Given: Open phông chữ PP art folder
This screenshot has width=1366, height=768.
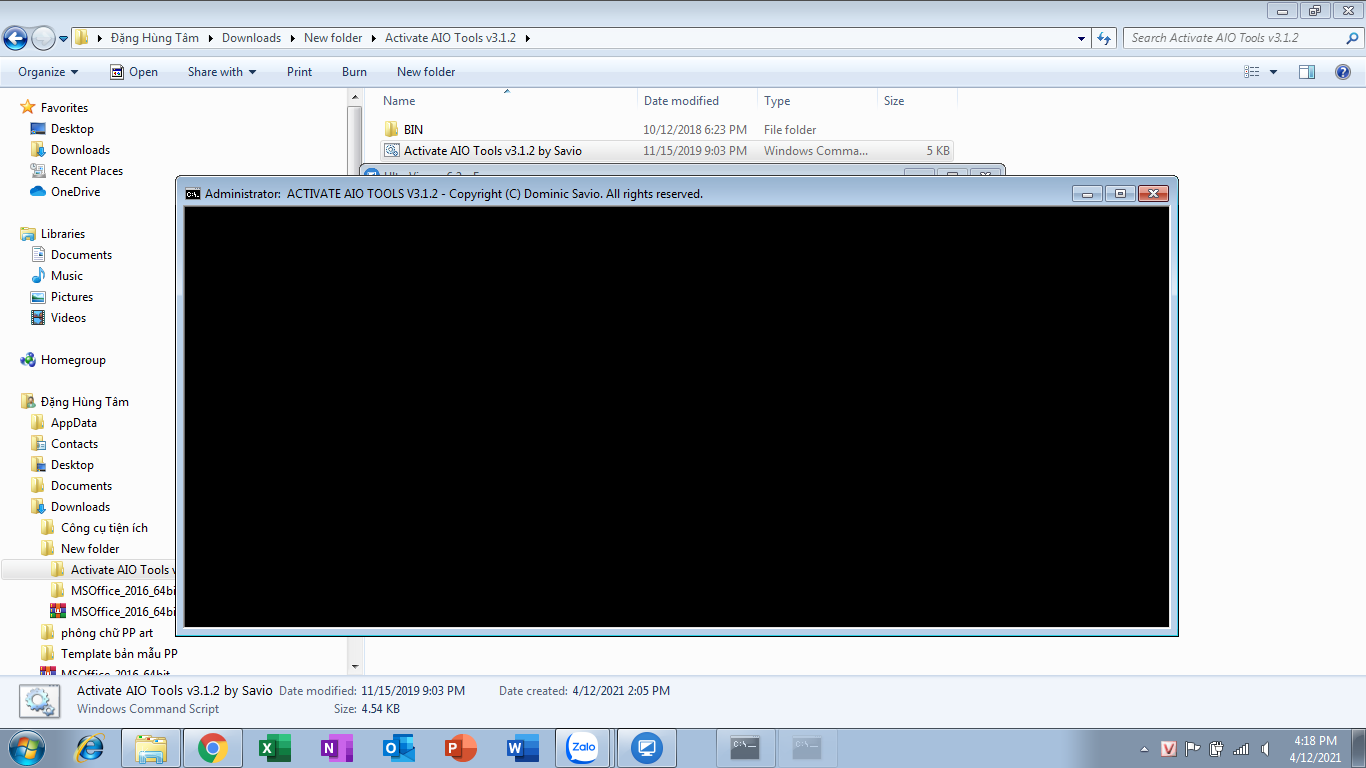Looking at the screenshot, I should (x=107, y=633).
